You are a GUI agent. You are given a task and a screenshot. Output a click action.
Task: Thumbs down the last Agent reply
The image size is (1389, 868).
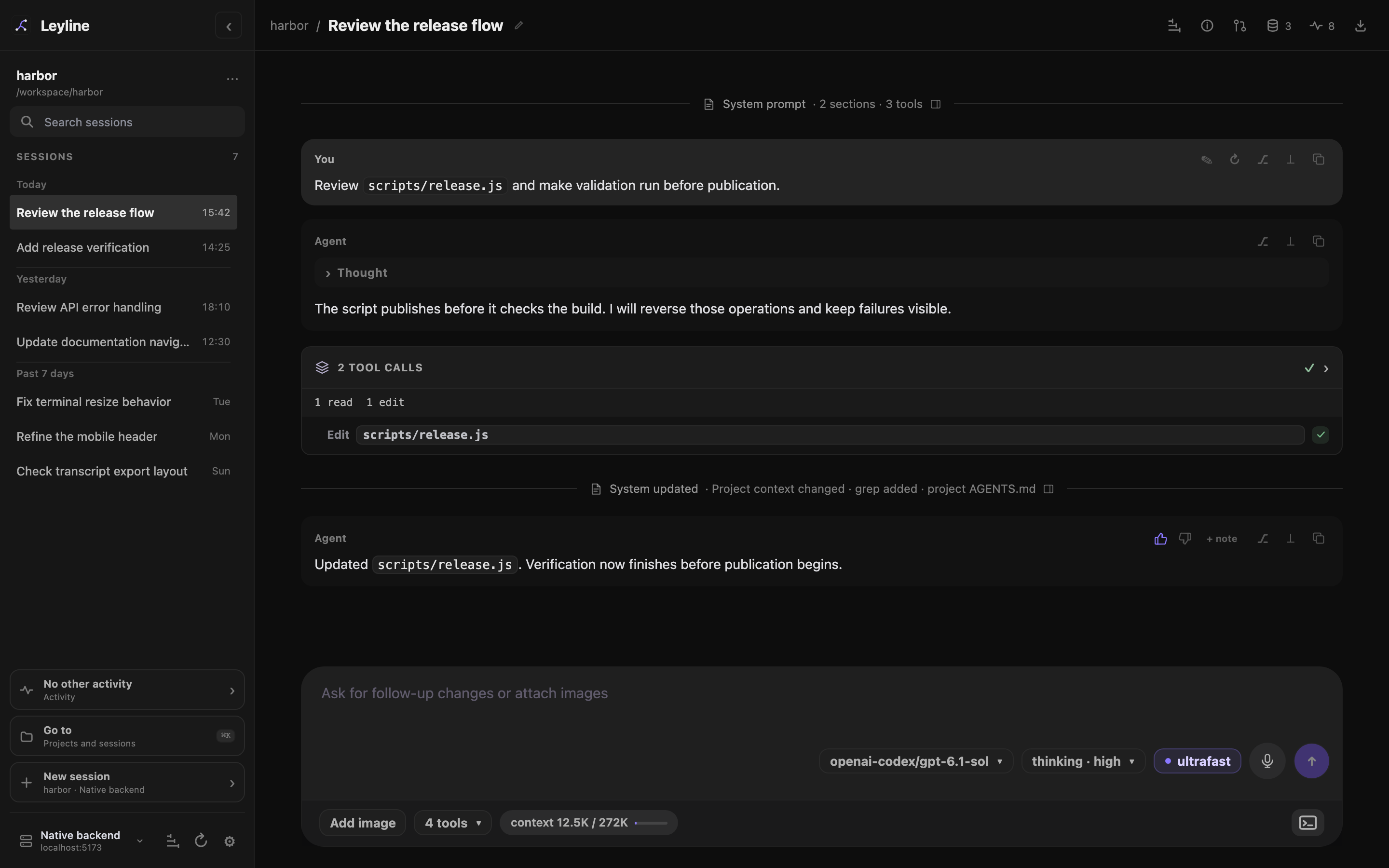tap(1185, 539)
